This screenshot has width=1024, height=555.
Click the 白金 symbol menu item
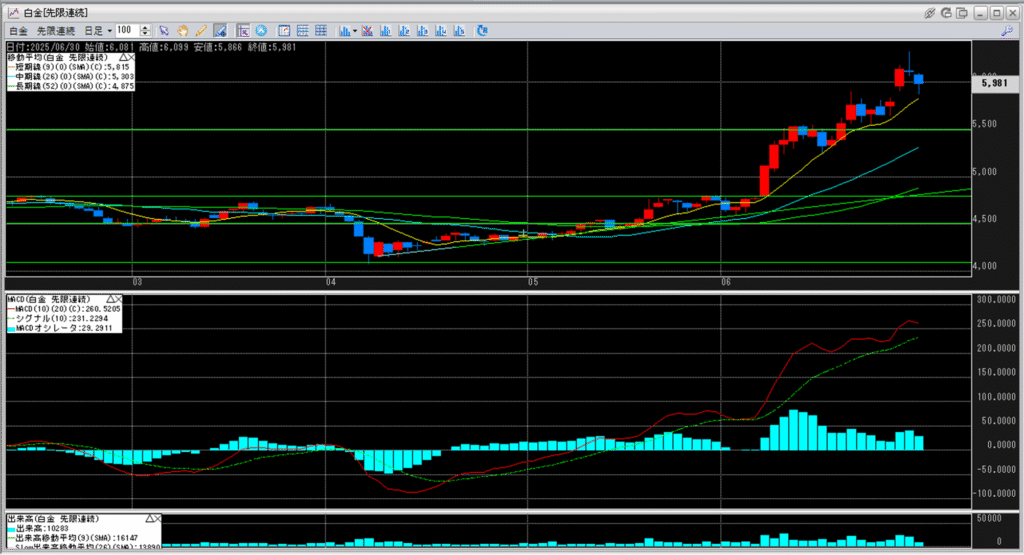18,31
